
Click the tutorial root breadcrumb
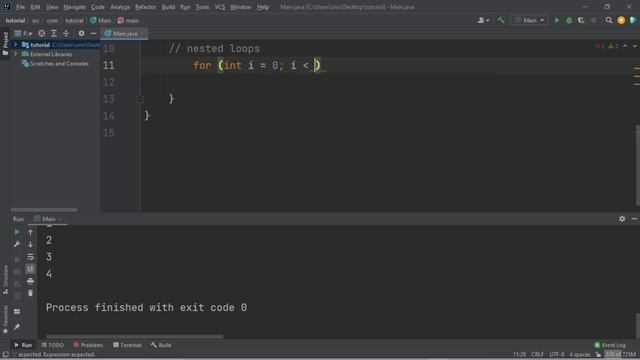15,20
